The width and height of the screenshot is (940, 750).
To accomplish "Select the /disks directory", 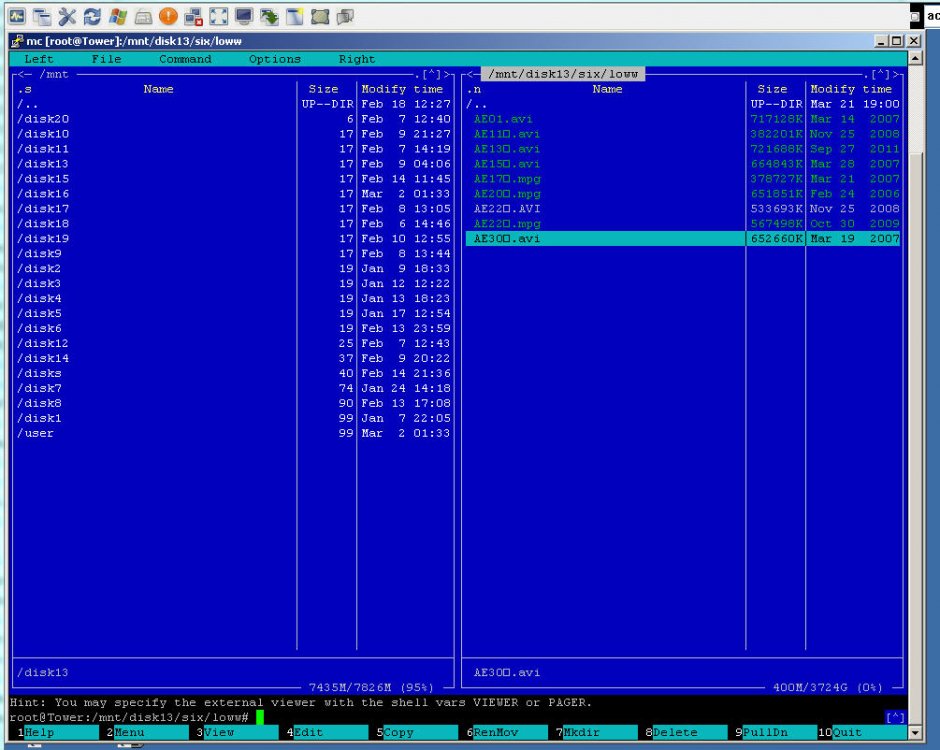I will click(x=234, y=373).
